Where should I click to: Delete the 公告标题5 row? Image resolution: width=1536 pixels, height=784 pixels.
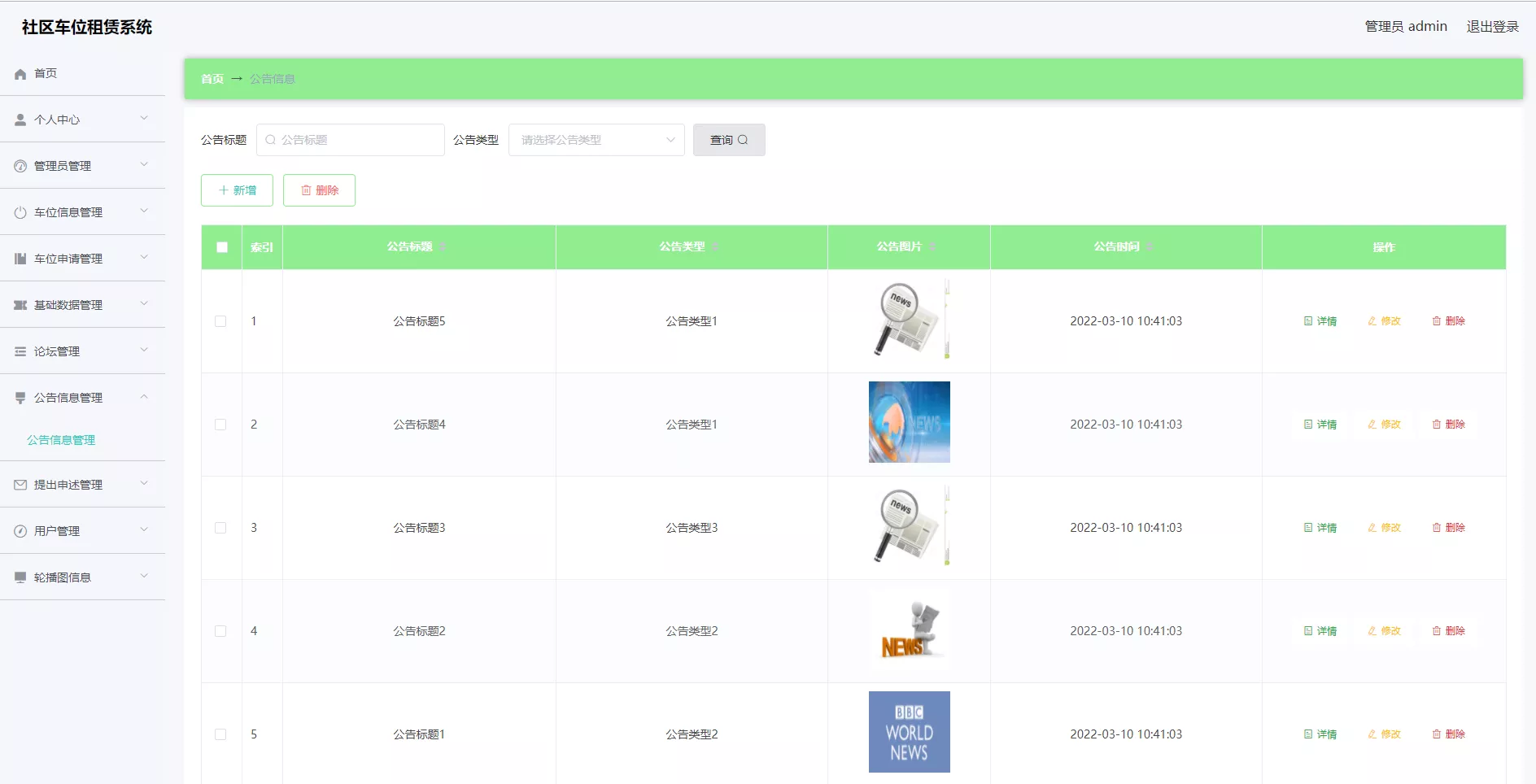click(1449, 321)
